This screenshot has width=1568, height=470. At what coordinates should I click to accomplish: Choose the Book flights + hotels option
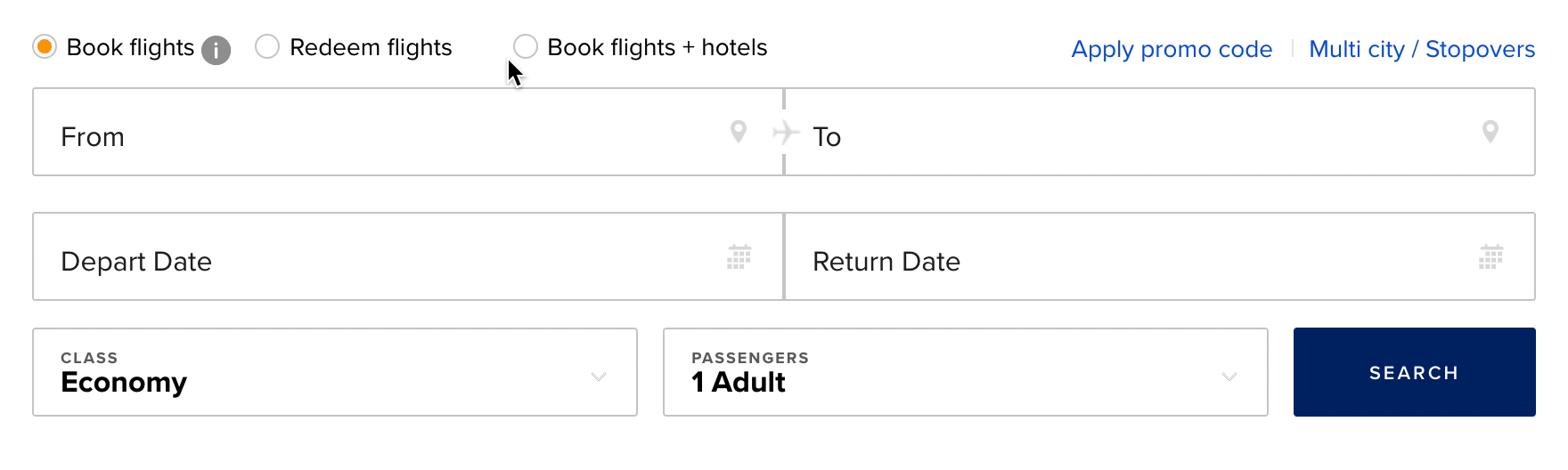(526, 46)
